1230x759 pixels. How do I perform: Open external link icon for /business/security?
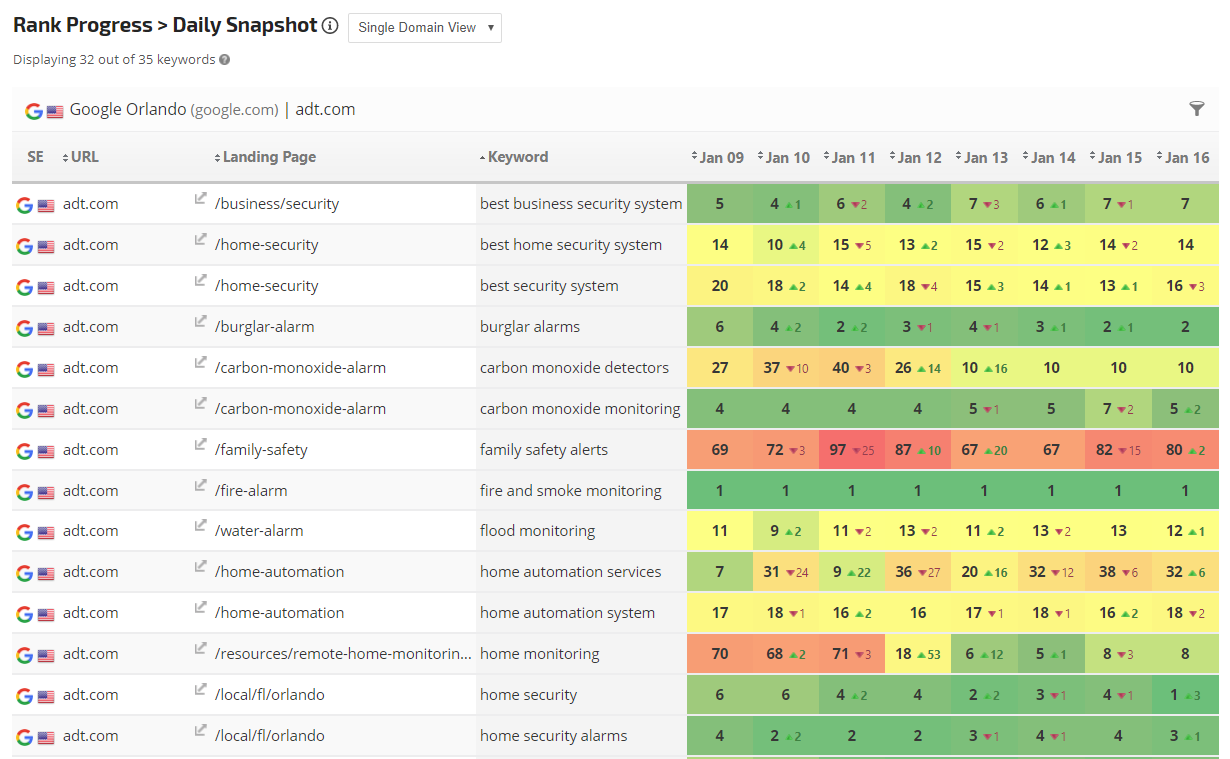[200, 199]
